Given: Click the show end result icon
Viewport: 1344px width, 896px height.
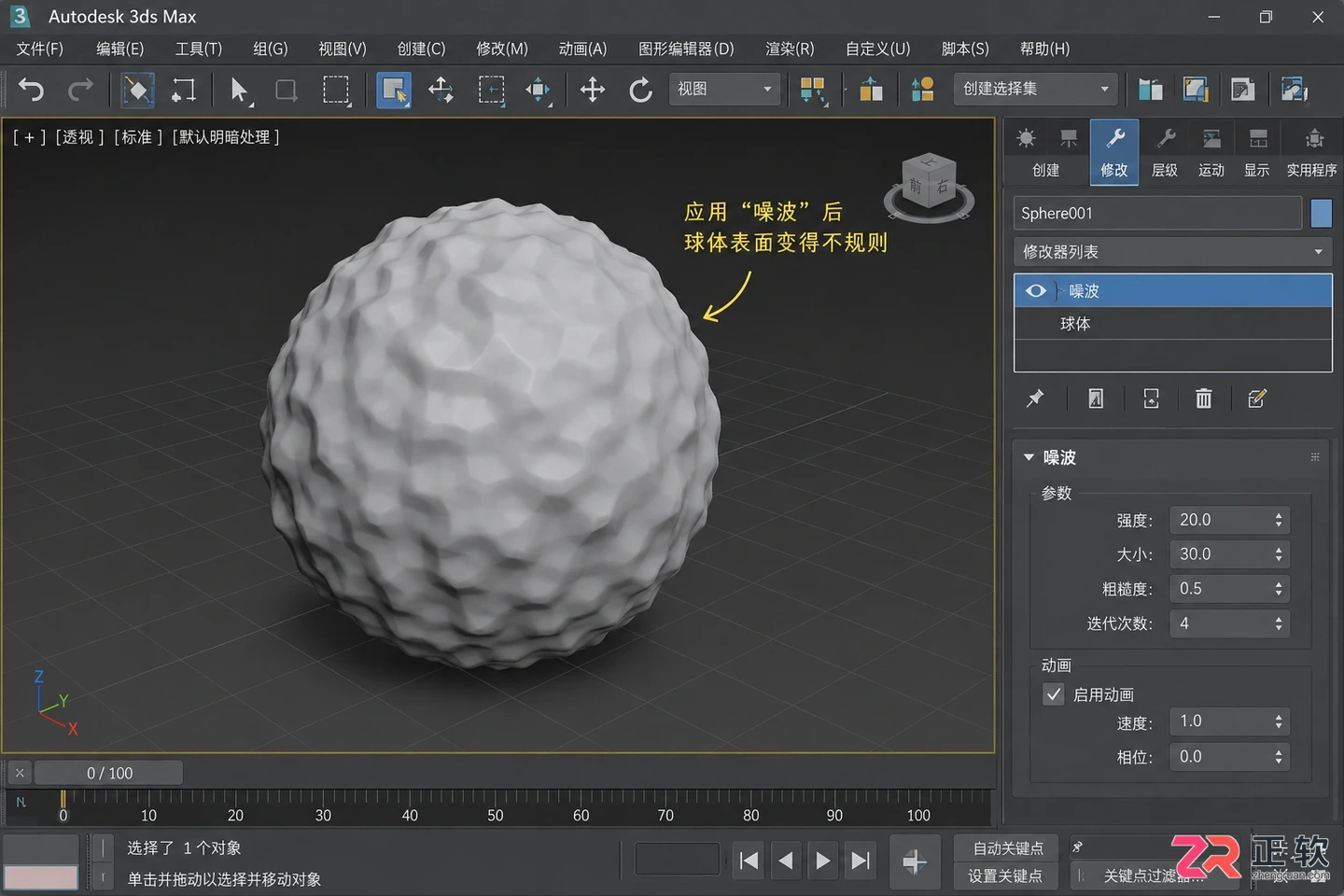Looking at the screenshot, I should point(1096,399).
